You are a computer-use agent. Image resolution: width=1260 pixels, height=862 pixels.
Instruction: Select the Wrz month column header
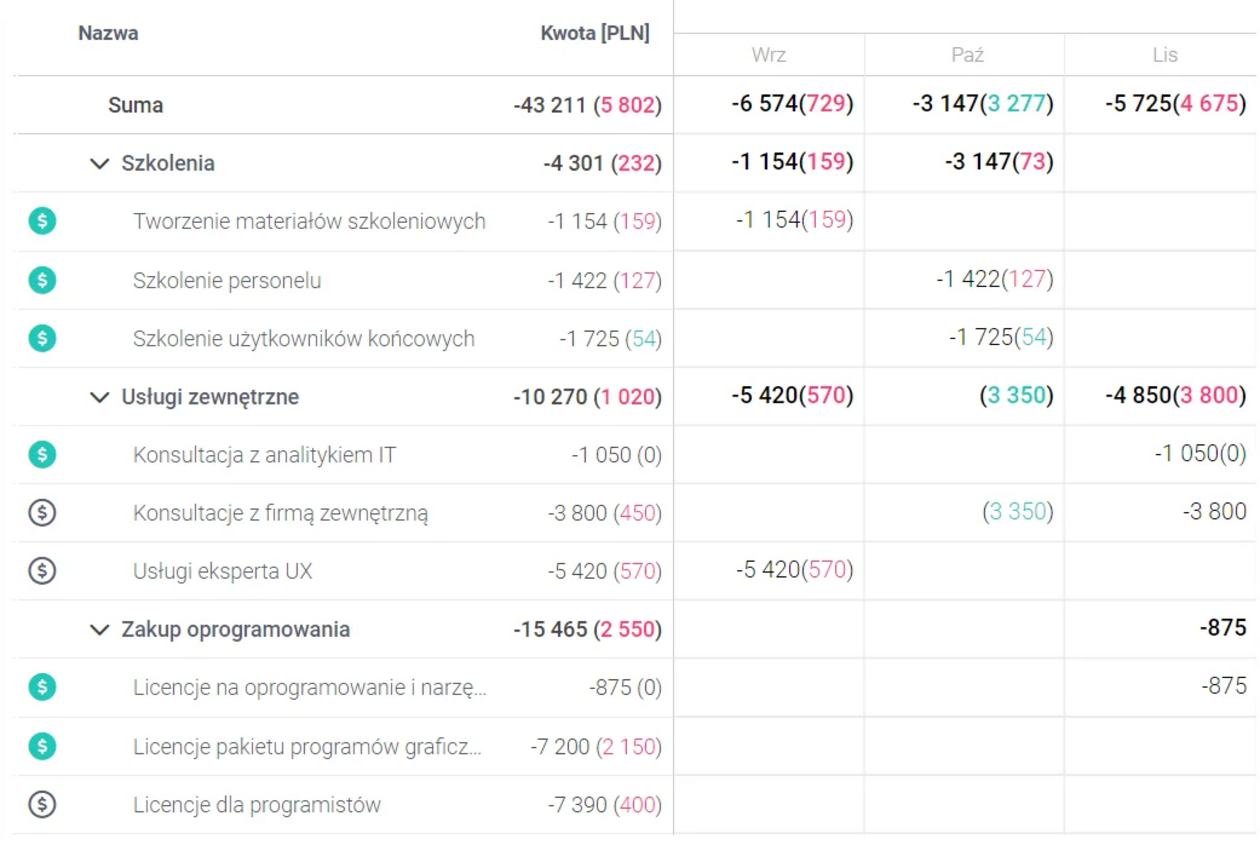768,55
